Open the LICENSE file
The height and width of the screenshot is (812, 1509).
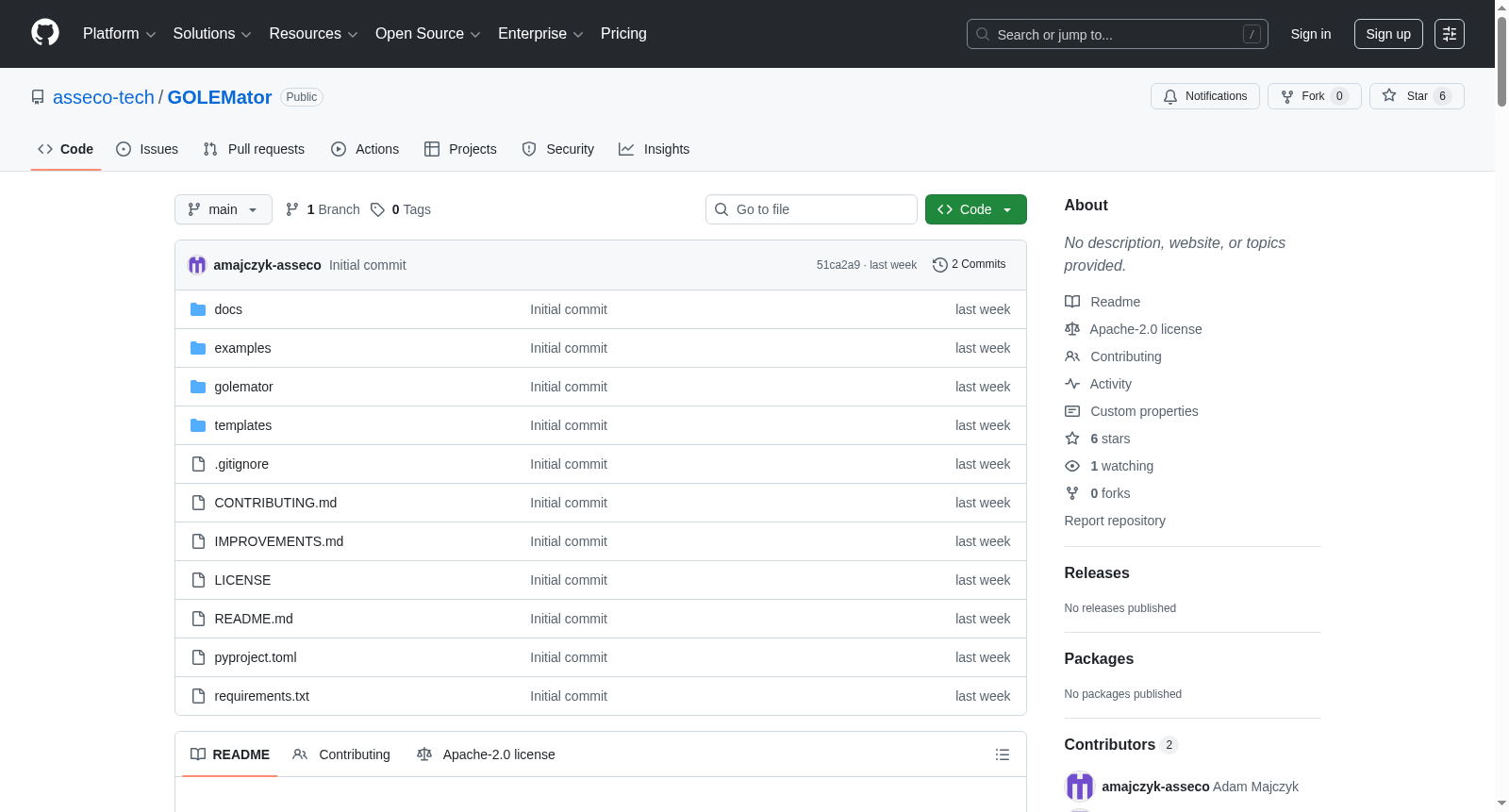(x=242, y=580)
